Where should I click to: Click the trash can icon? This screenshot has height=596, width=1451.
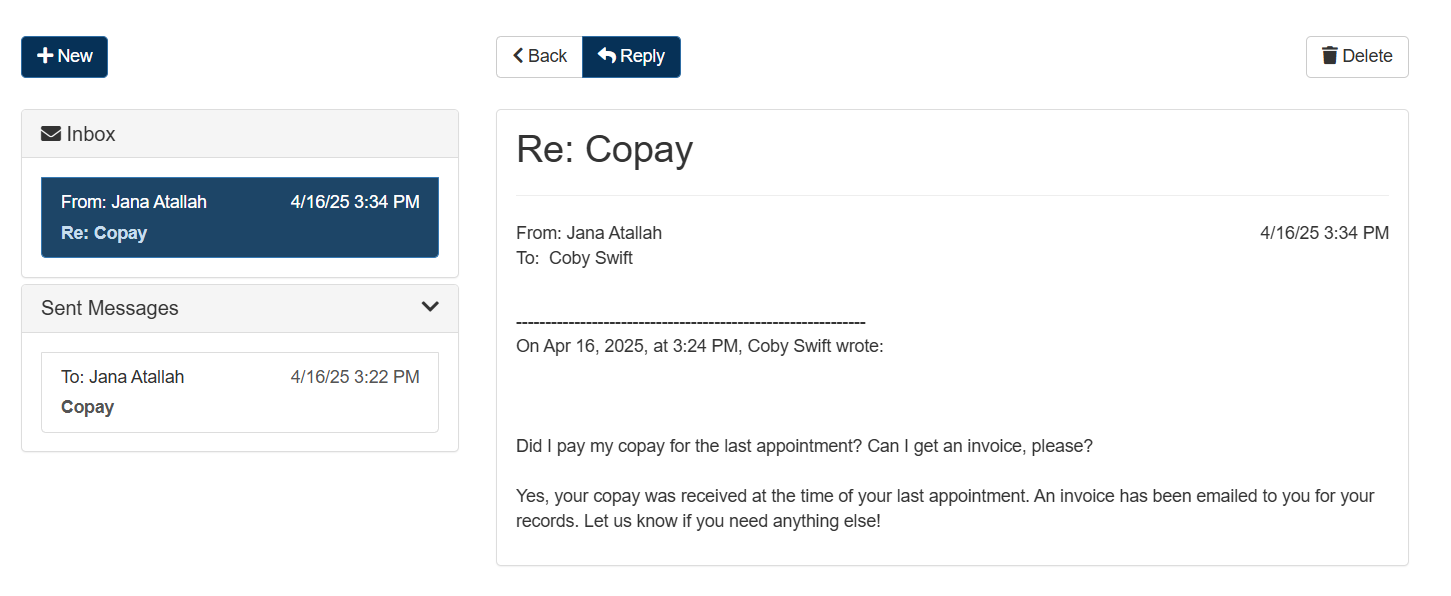[x=1330, y=56]
